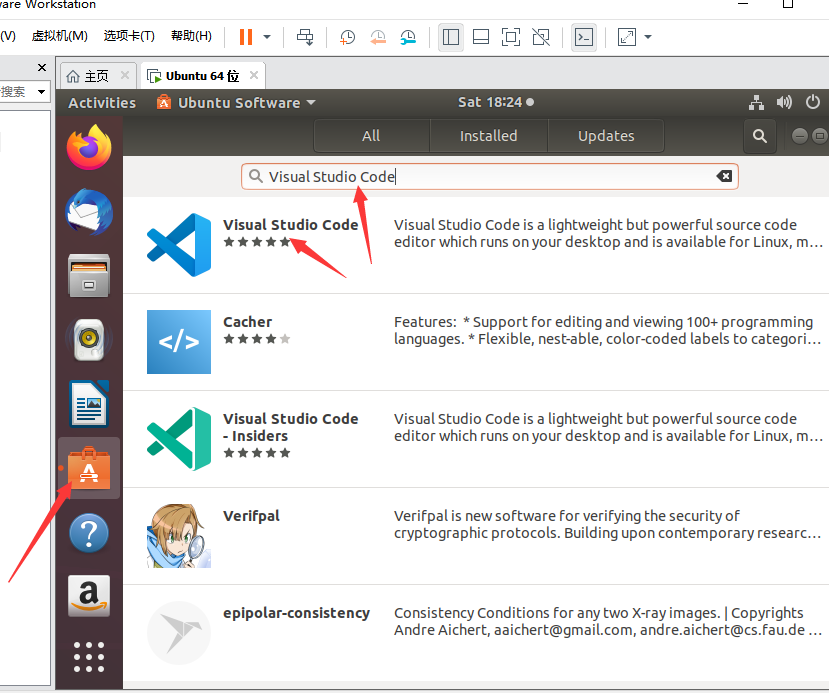Viewport: 829px width, 693px height.
Task: Click the enter full screen mode icon
Action: point(511,37)
